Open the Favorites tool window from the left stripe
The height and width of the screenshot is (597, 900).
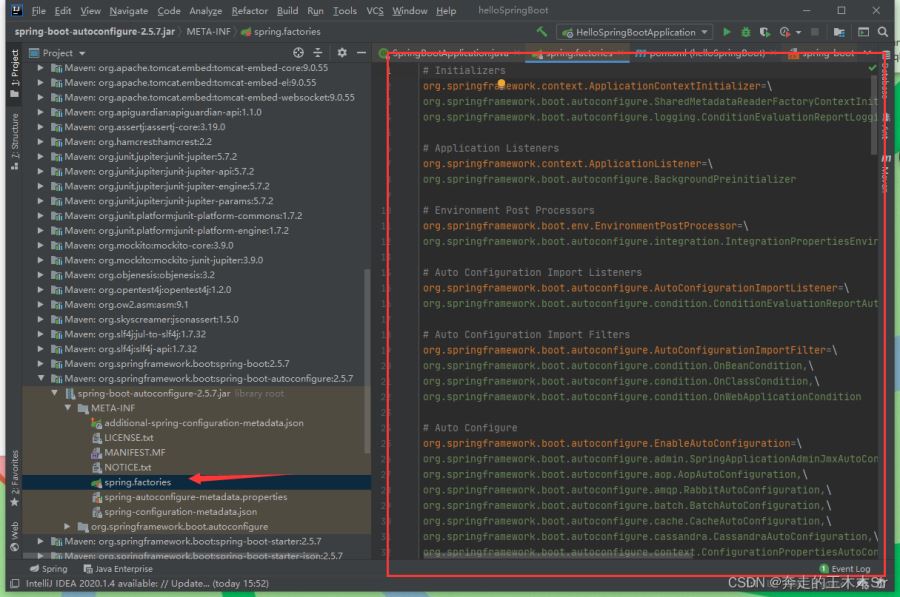[14, 478]
